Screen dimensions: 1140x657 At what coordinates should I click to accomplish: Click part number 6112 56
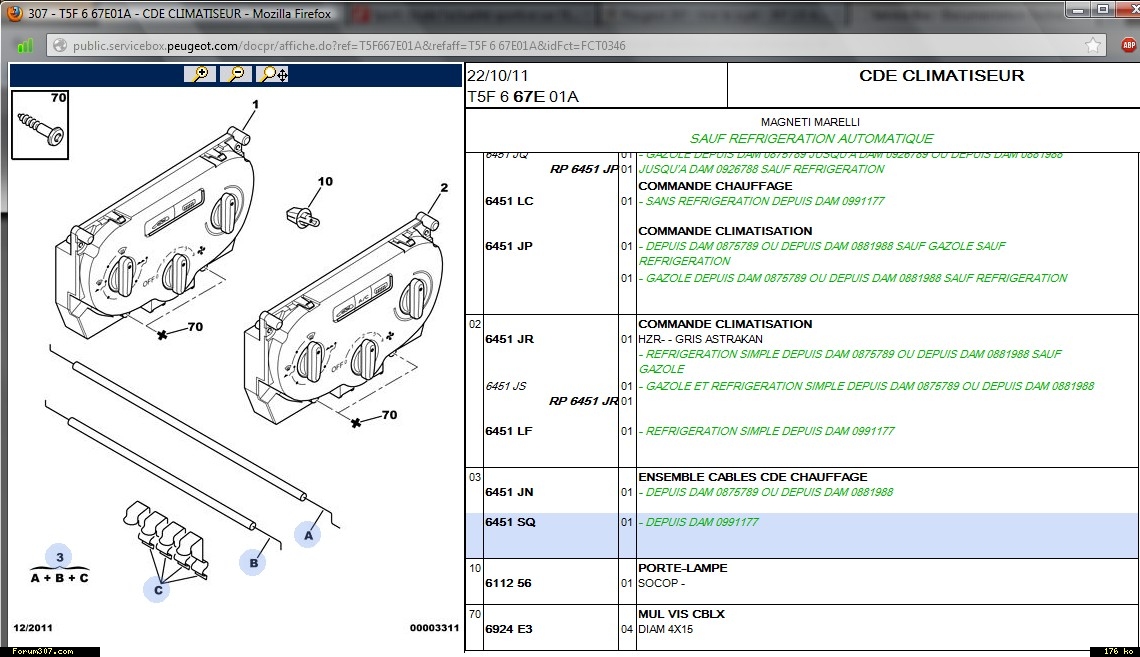[508, 583]
